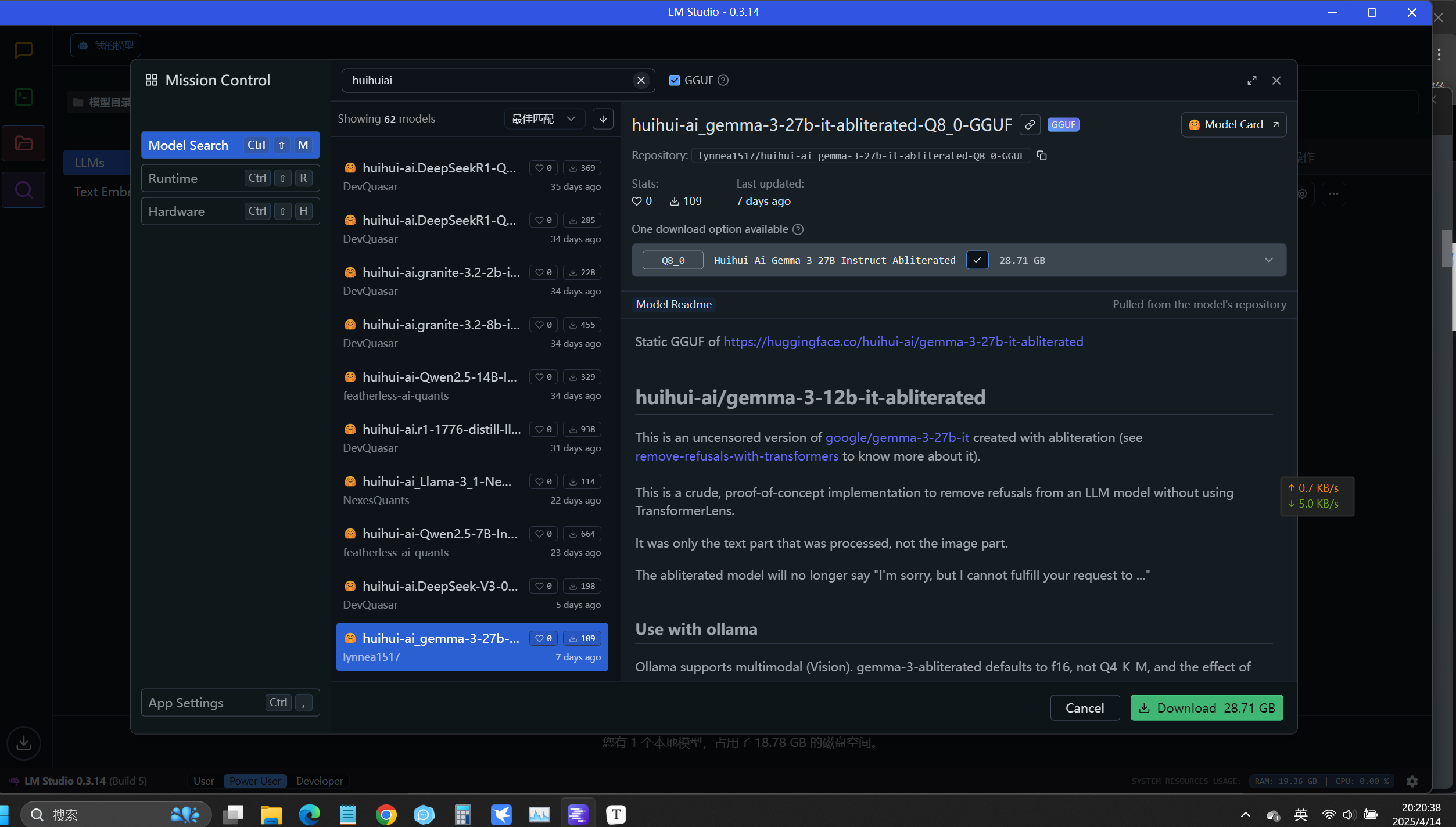Click the copy model link icon

pos(1030,125)
